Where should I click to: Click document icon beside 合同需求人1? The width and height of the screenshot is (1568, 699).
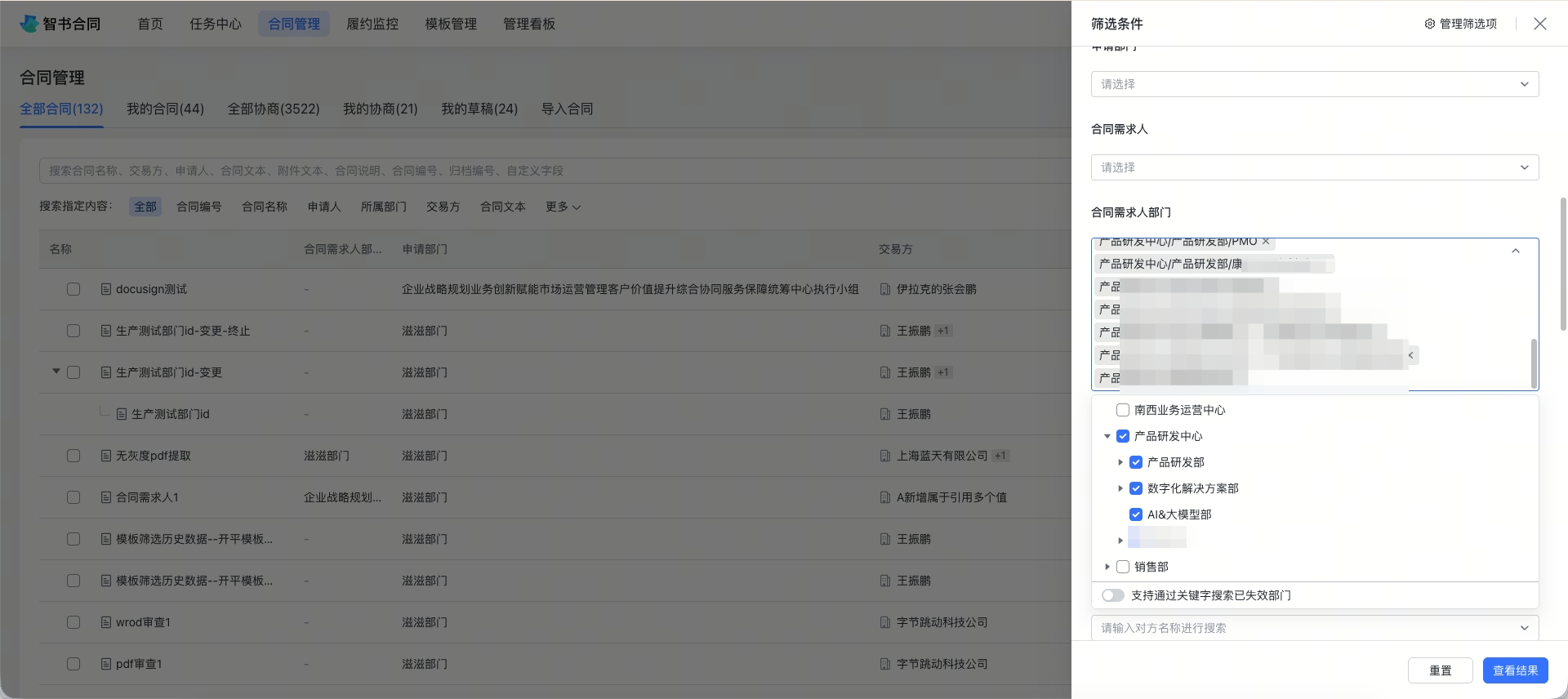[x=106, y=497]
